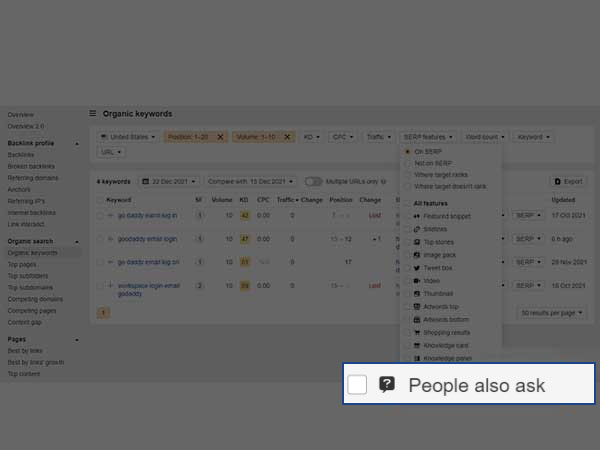
Task: Click the Top stories icon
Action: pyautogui.click(x=417, y=242)
